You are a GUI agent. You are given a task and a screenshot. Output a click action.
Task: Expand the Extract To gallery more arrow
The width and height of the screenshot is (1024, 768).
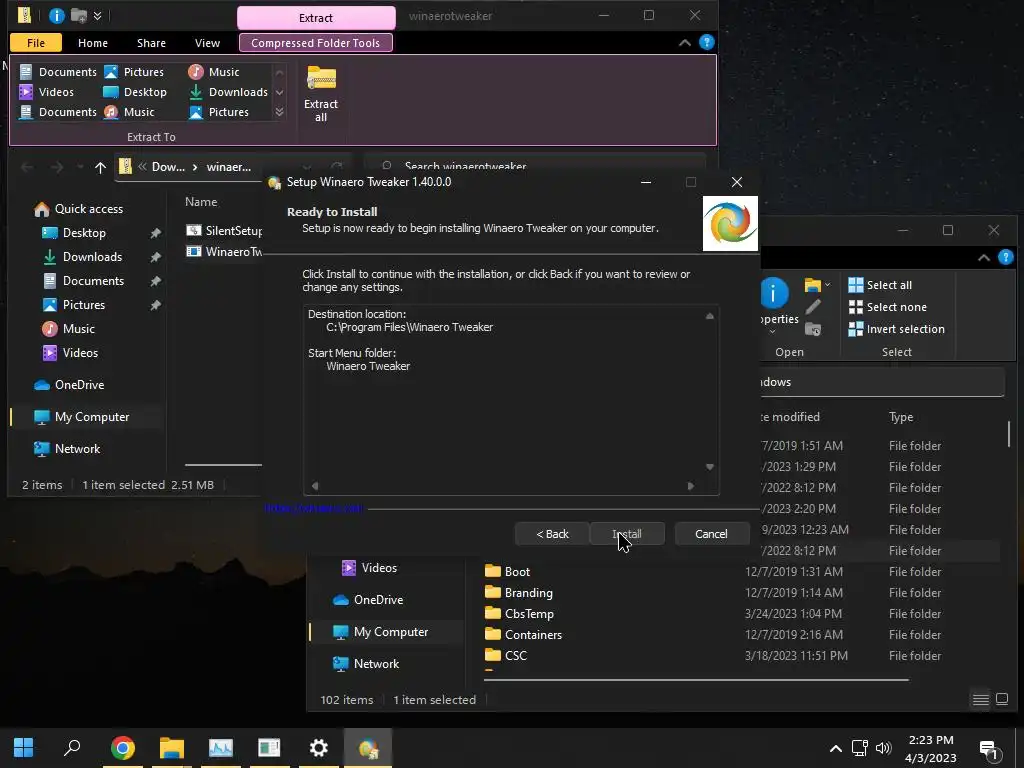tap(280, 112)
